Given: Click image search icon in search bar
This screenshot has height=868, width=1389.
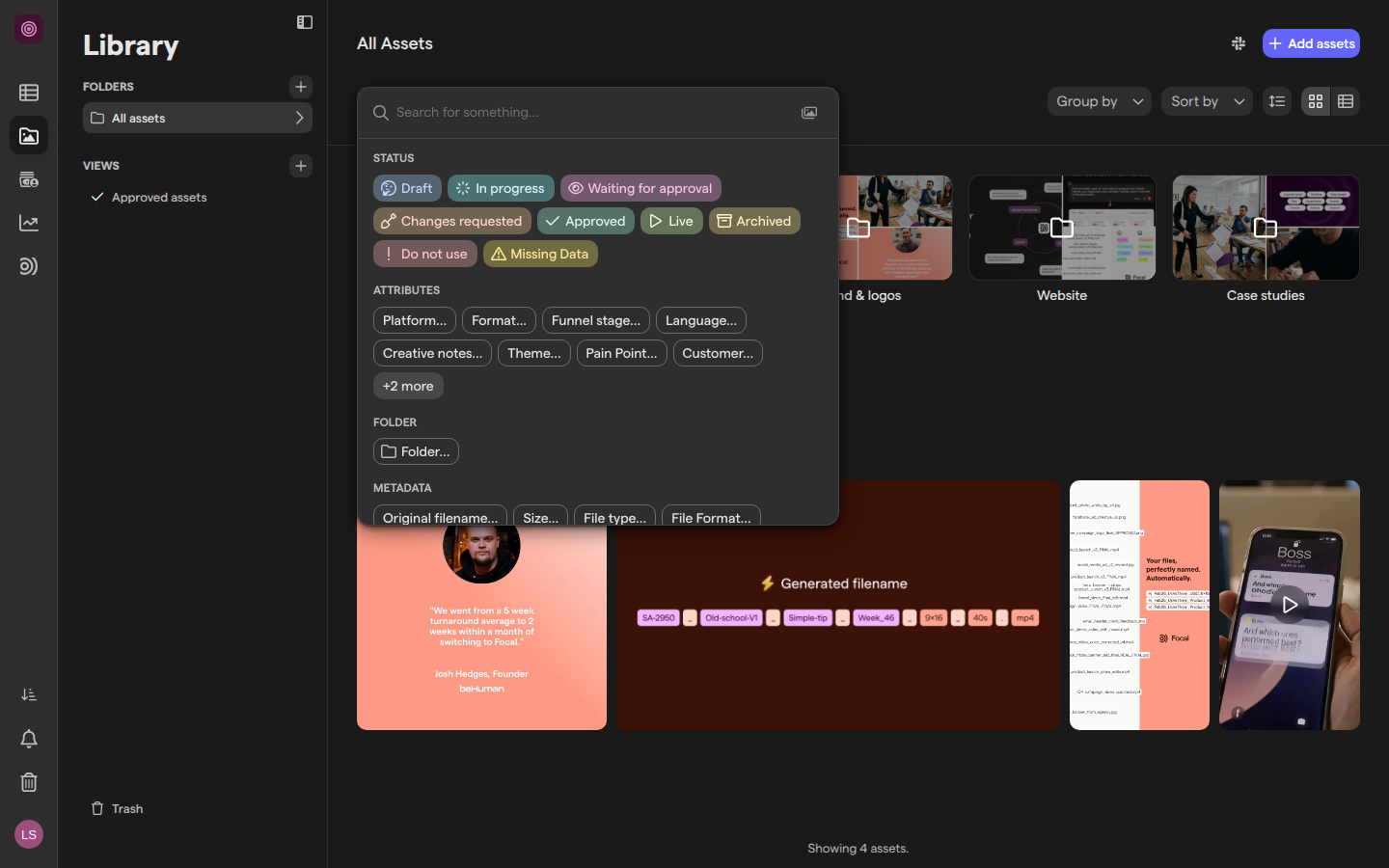Looking at the screenshot, I should pyautogui.click(x=809, y=113).
